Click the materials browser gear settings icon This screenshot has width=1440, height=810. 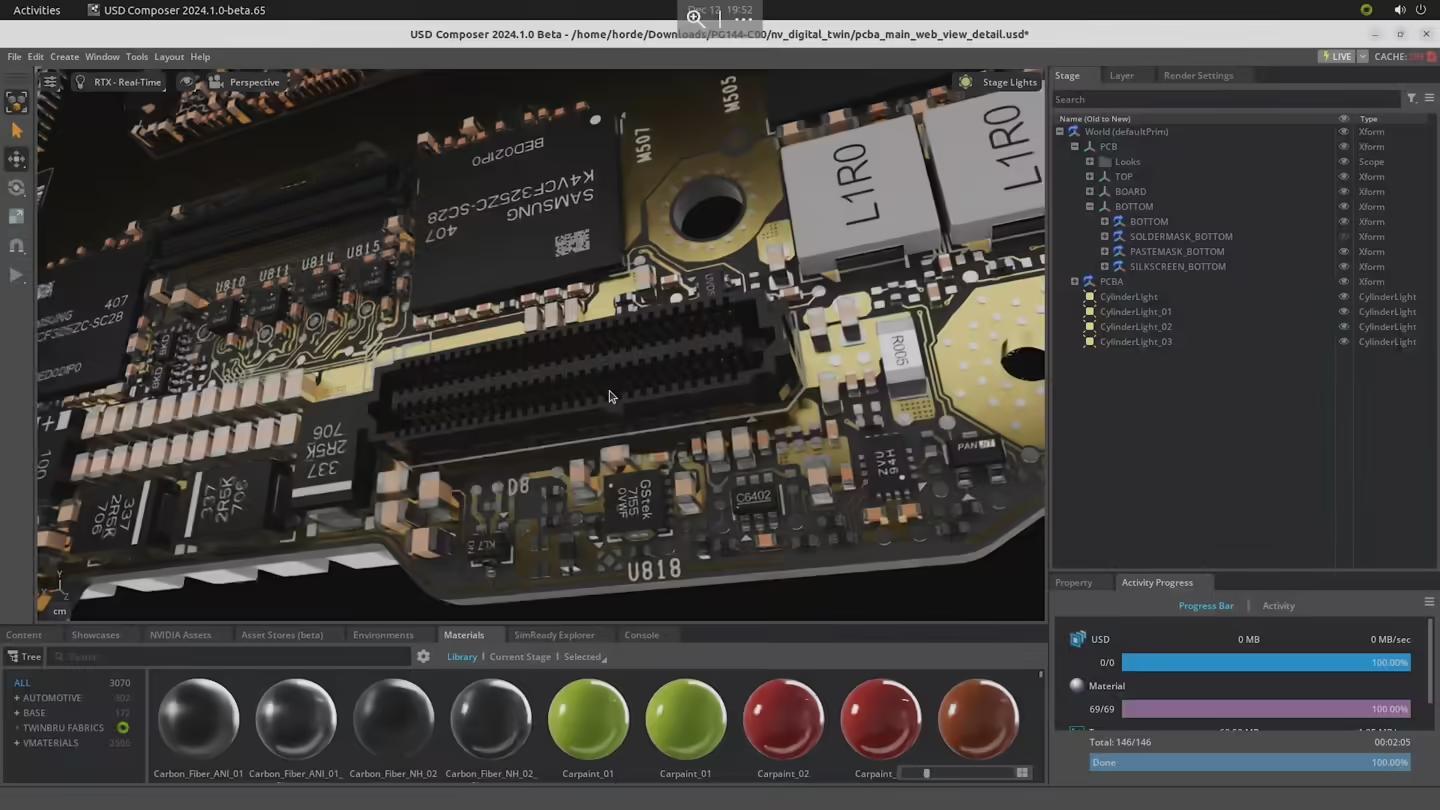[x=423, y=657]
